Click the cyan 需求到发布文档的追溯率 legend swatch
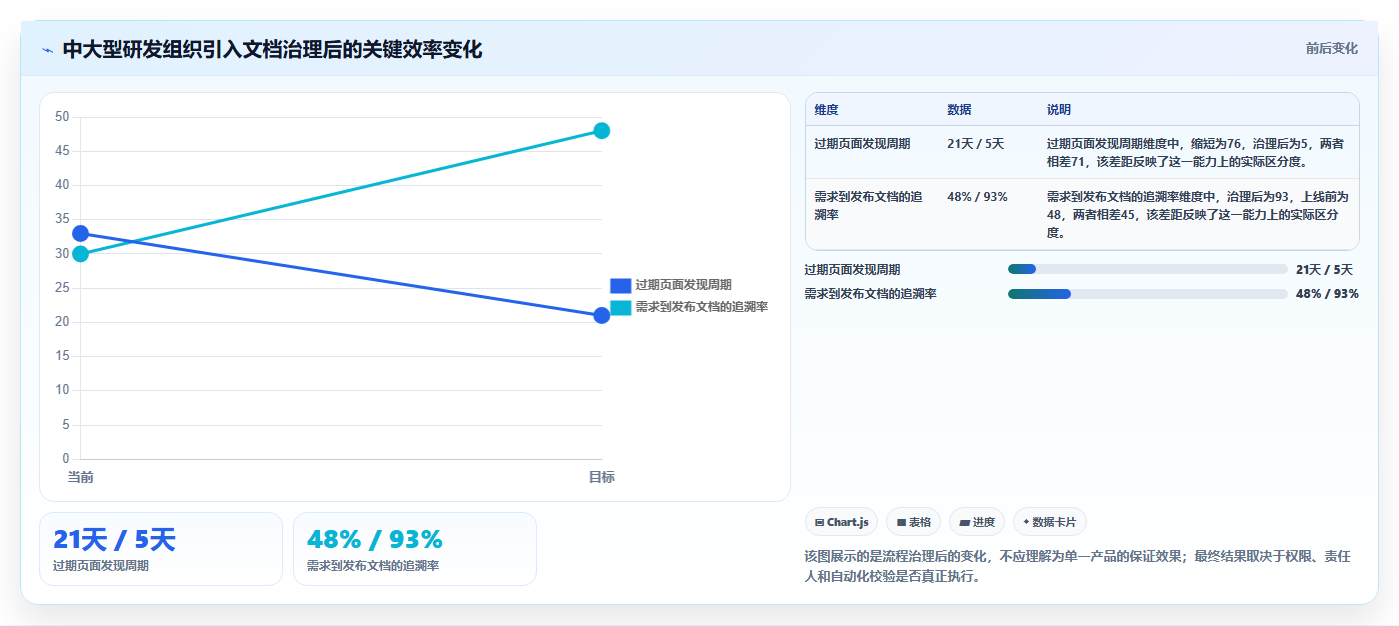Viewport: 1399px width, 626px height. (x=621, y=307)
